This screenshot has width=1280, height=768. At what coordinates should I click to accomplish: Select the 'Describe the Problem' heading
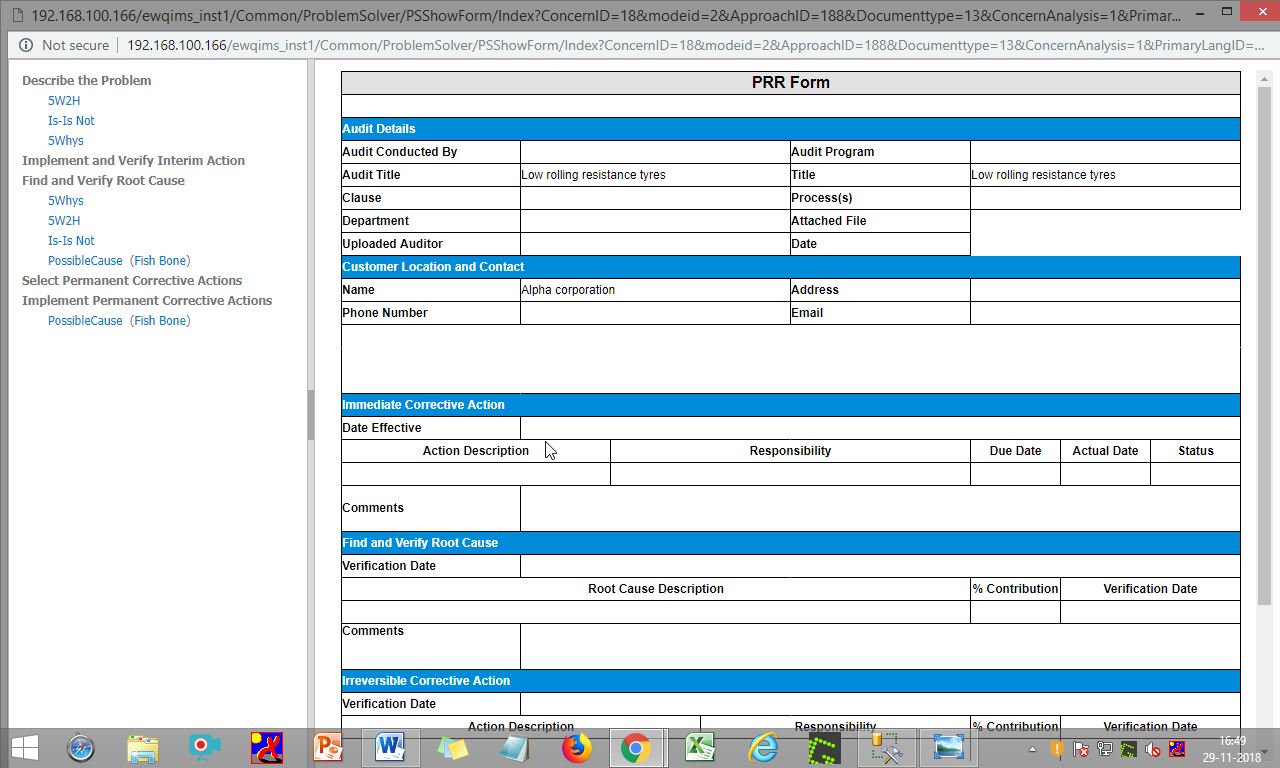(87, 80)
